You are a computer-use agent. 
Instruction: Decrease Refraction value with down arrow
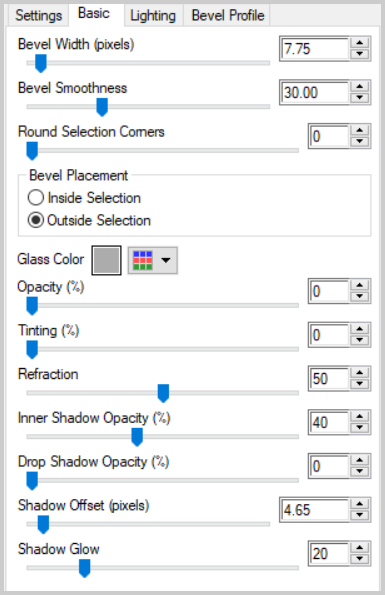(359, 384)
